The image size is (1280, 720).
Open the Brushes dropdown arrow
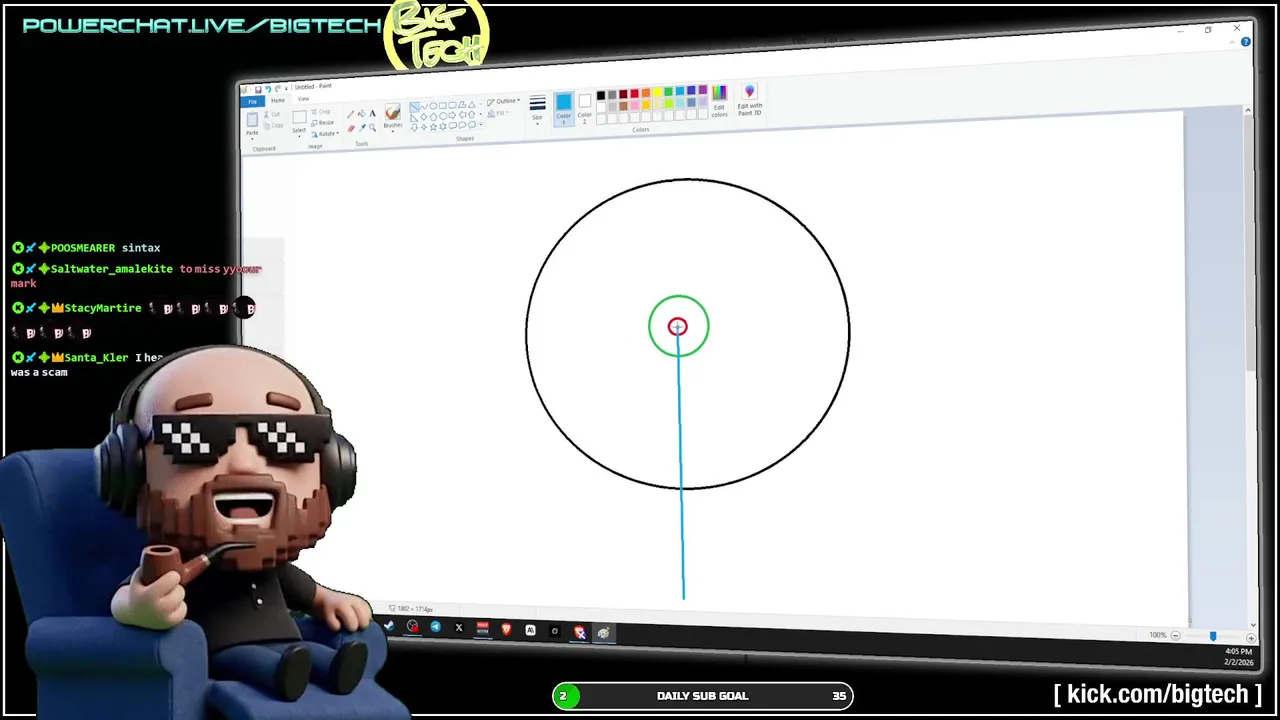pyautogui.click(x=393, y=129)
